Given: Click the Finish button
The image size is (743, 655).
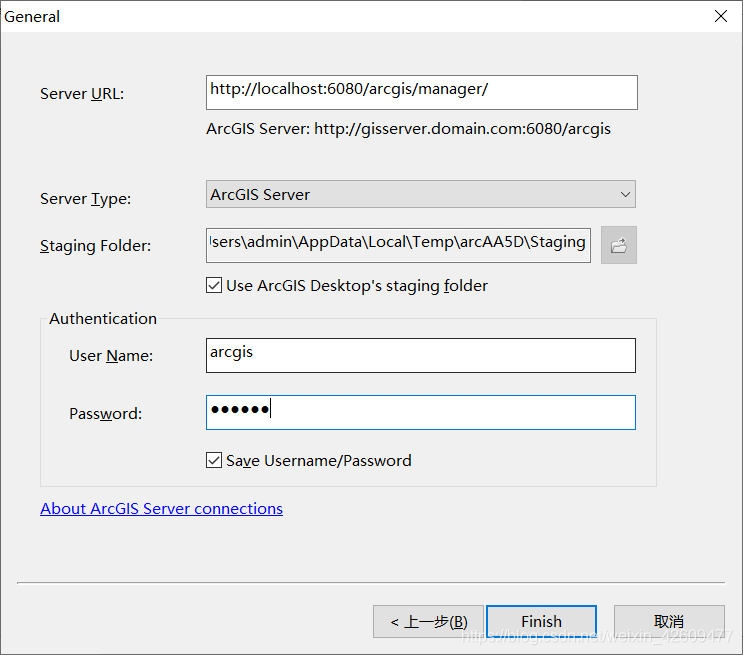Looking at the screenshot, I should pos(541,621).
